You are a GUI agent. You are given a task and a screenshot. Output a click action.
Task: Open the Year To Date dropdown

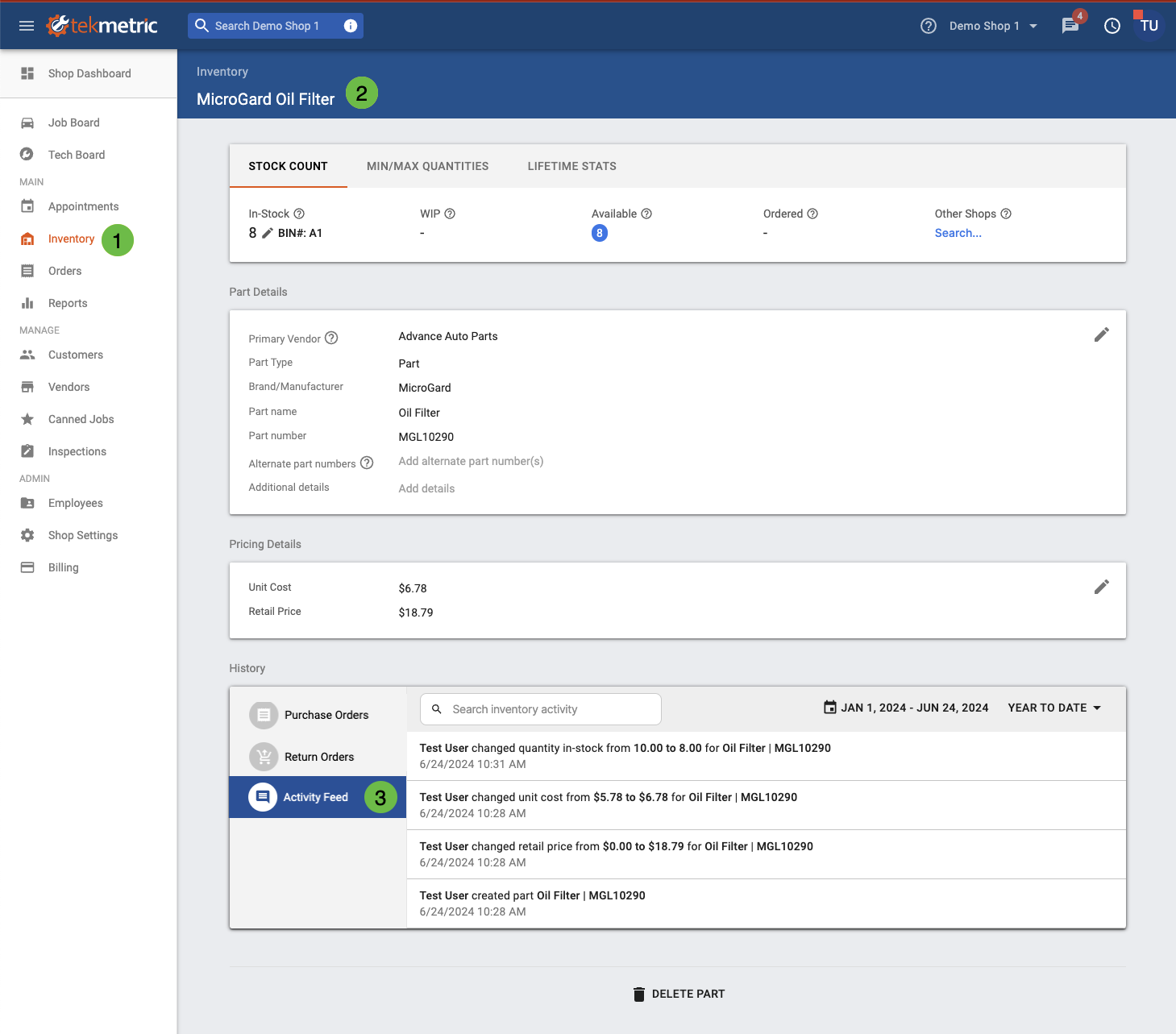tap(1054, 708)
